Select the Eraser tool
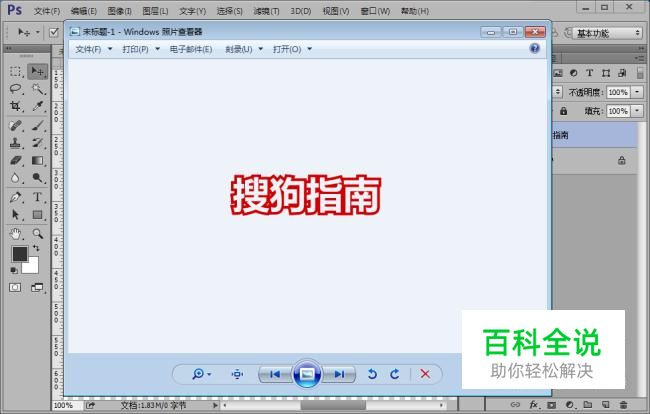Screen dimensions: 650x414 15,160
